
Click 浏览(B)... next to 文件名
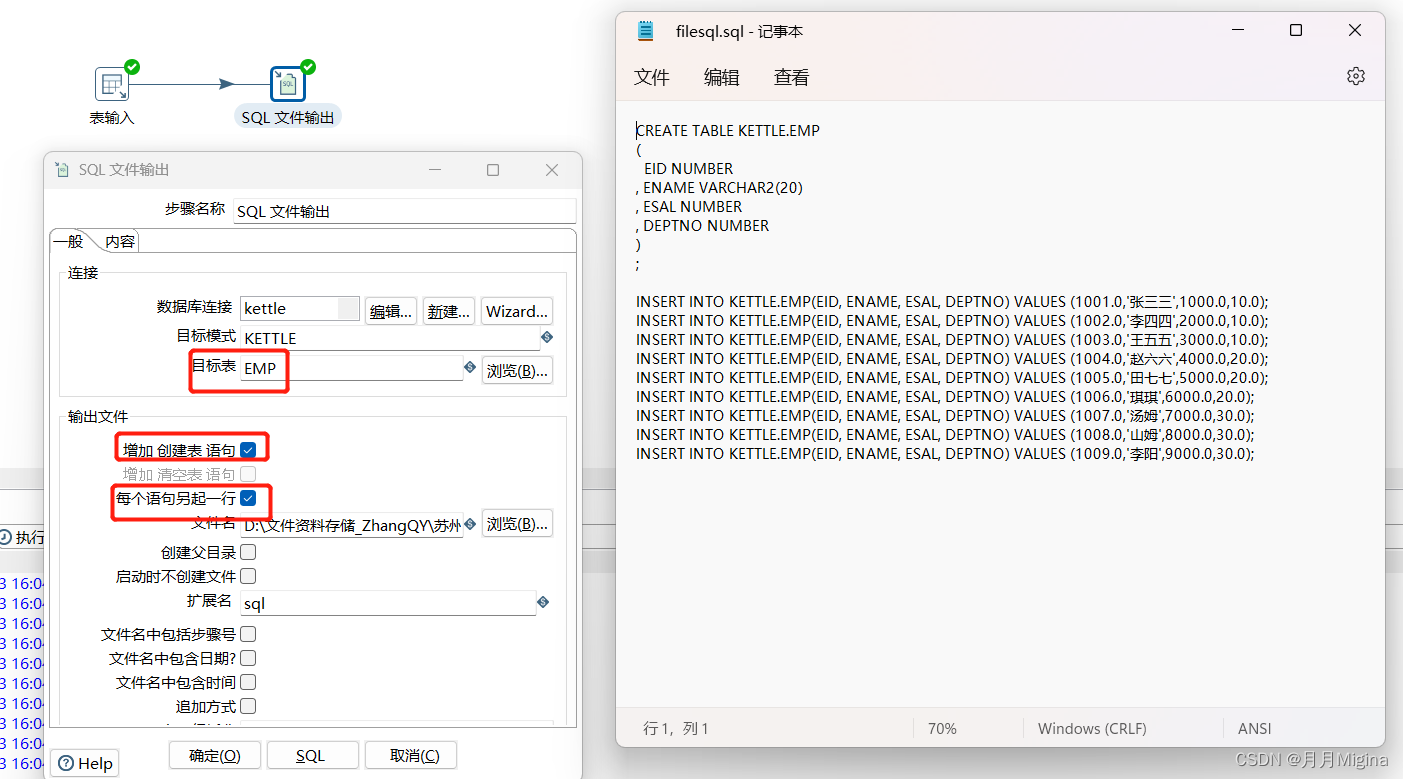coord(517,523)
